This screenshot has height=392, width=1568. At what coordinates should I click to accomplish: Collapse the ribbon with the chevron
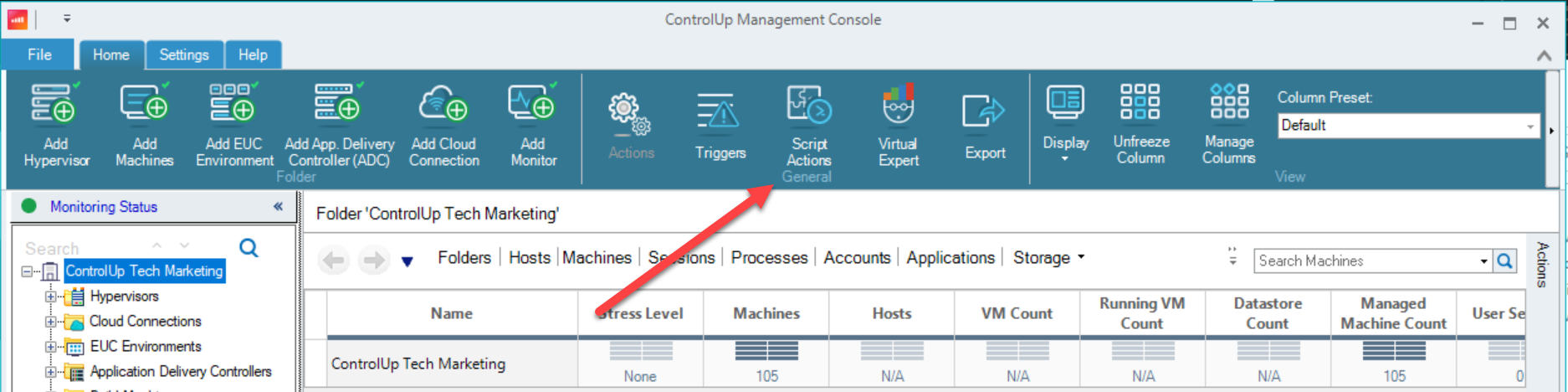pos(1544,55)
